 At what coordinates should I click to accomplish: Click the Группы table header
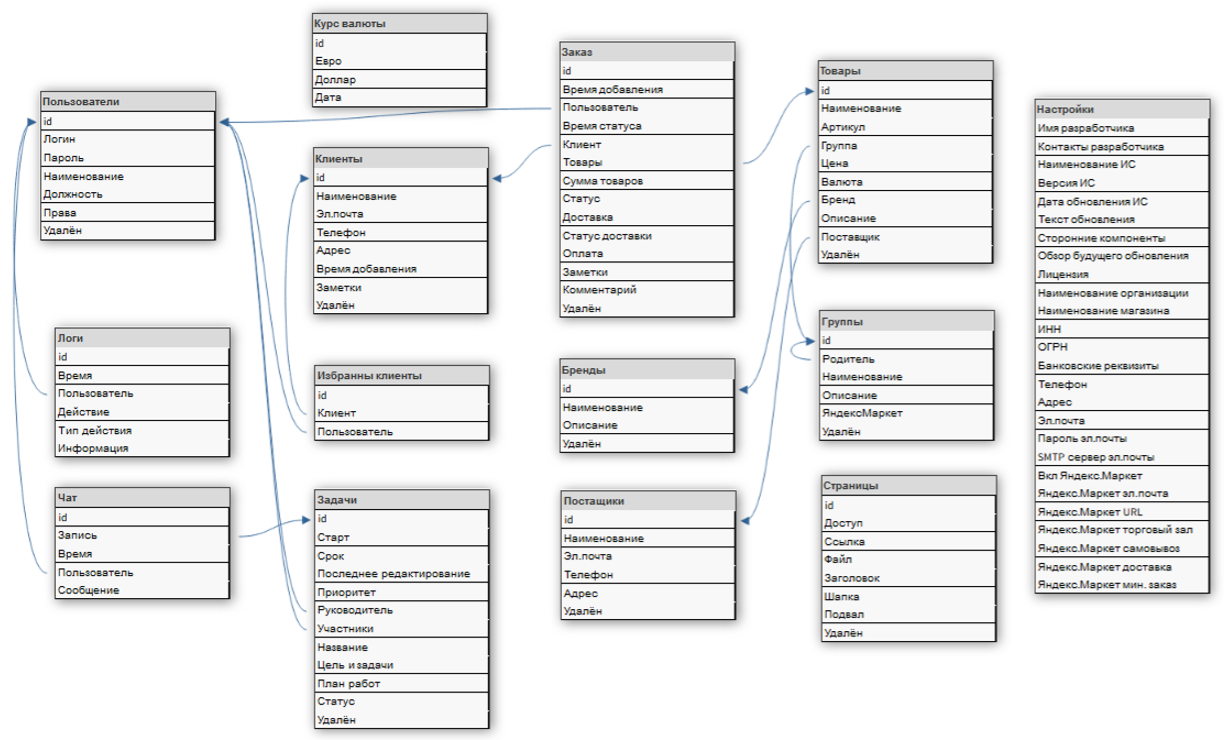(x=907, y=321)
